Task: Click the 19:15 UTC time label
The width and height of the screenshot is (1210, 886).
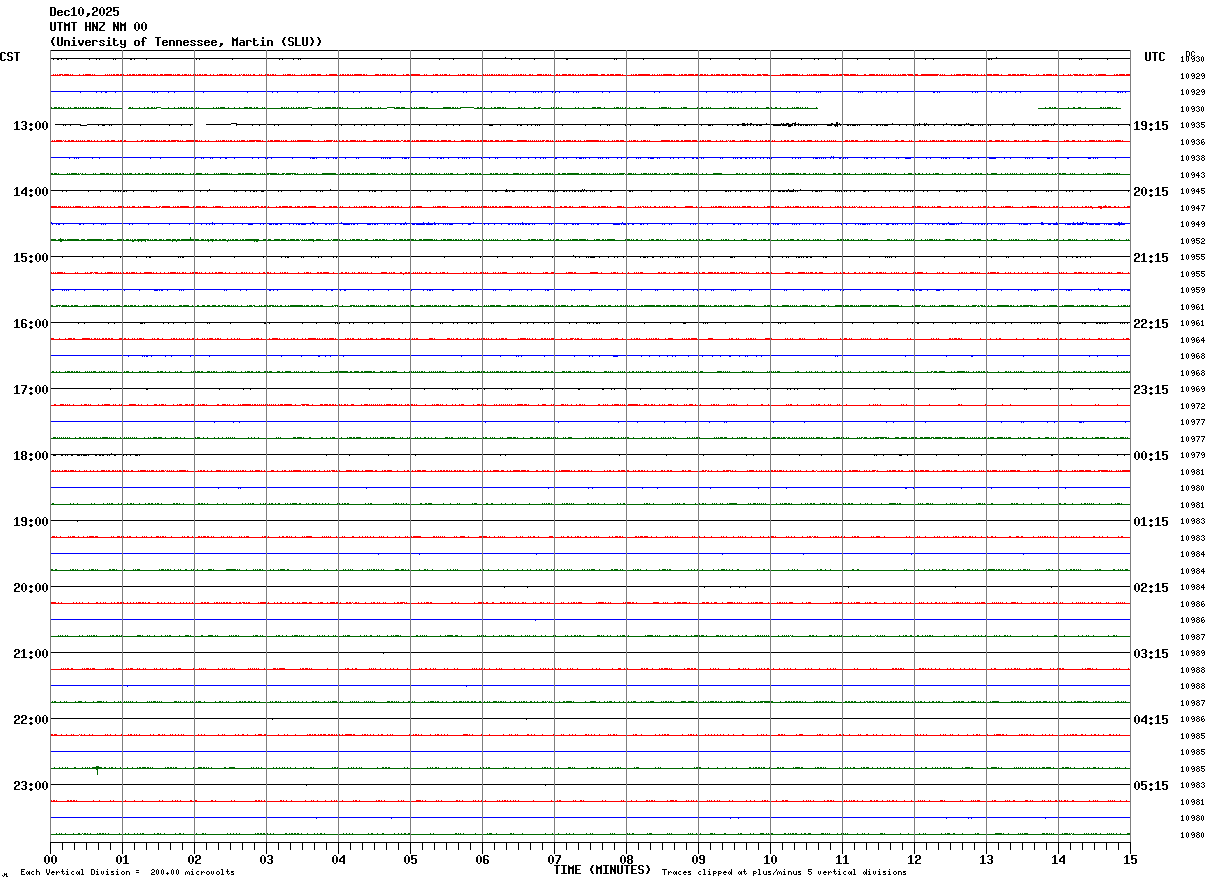Action: 1150,126
